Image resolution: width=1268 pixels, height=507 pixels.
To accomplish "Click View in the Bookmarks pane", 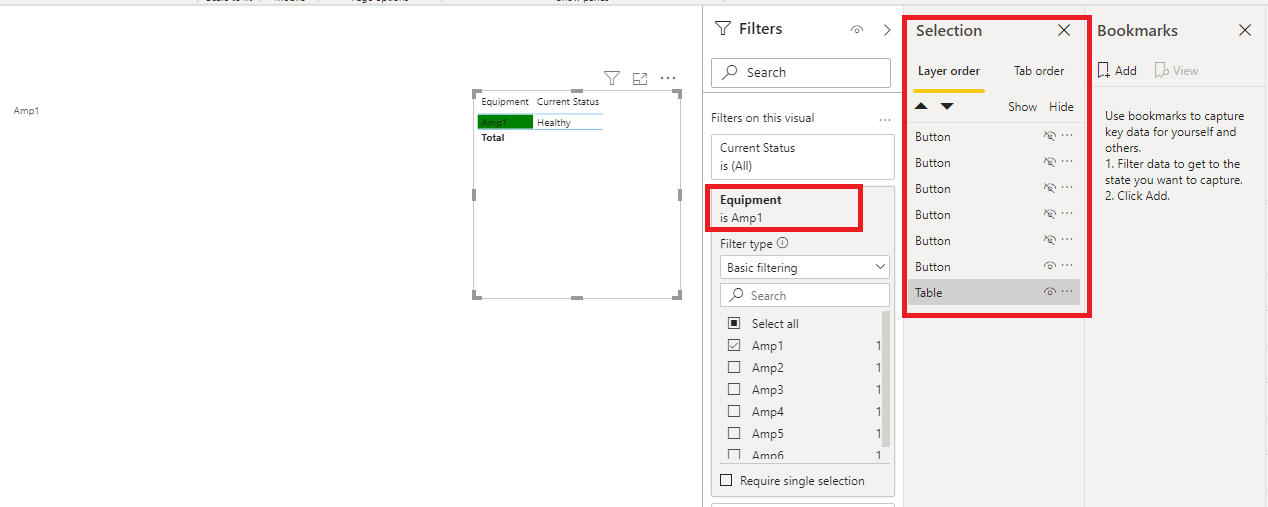I will [1177, 71].
